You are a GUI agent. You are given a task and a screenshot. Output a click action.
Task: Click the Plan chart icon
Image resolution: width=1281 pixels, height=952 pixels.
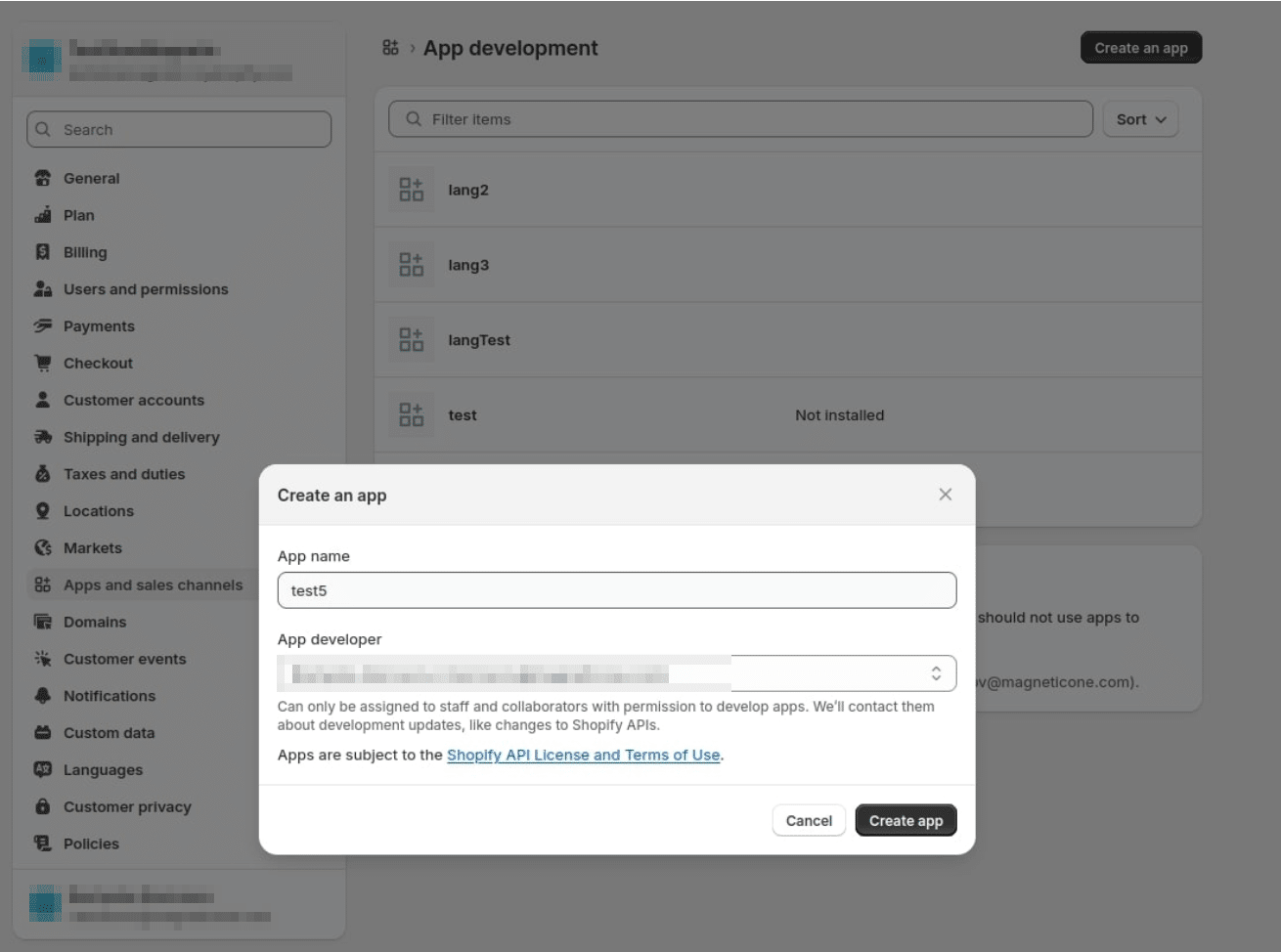click(x=43, y=215)
